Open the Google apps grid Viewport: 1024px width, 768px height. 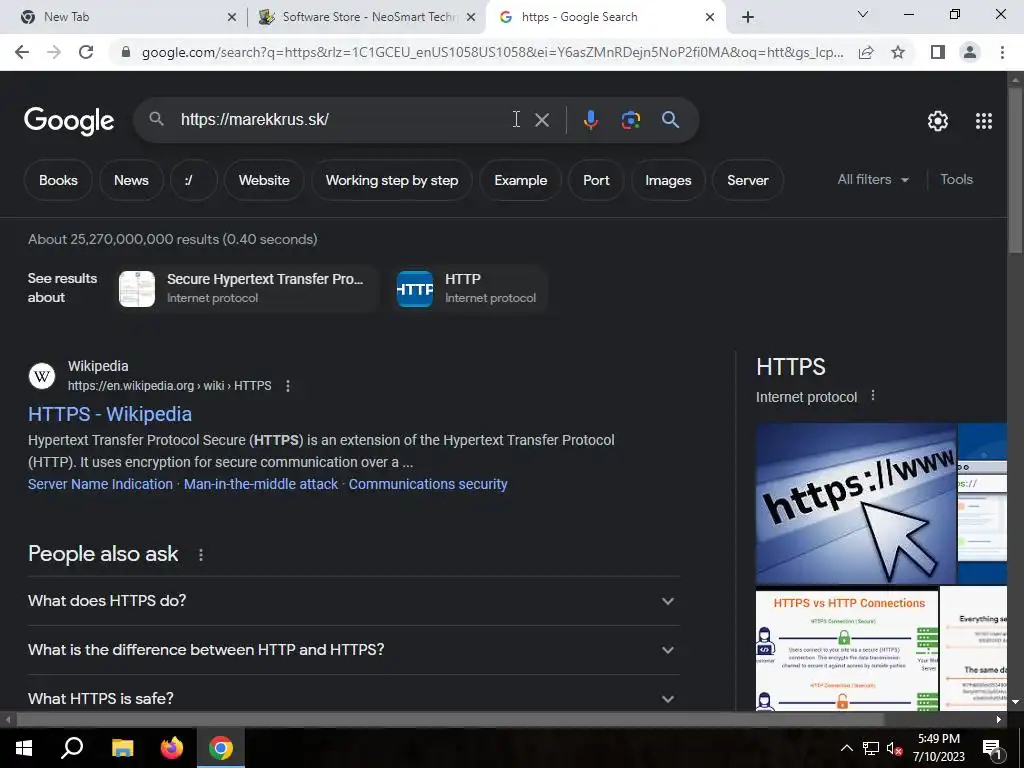[x=984, y=121]
